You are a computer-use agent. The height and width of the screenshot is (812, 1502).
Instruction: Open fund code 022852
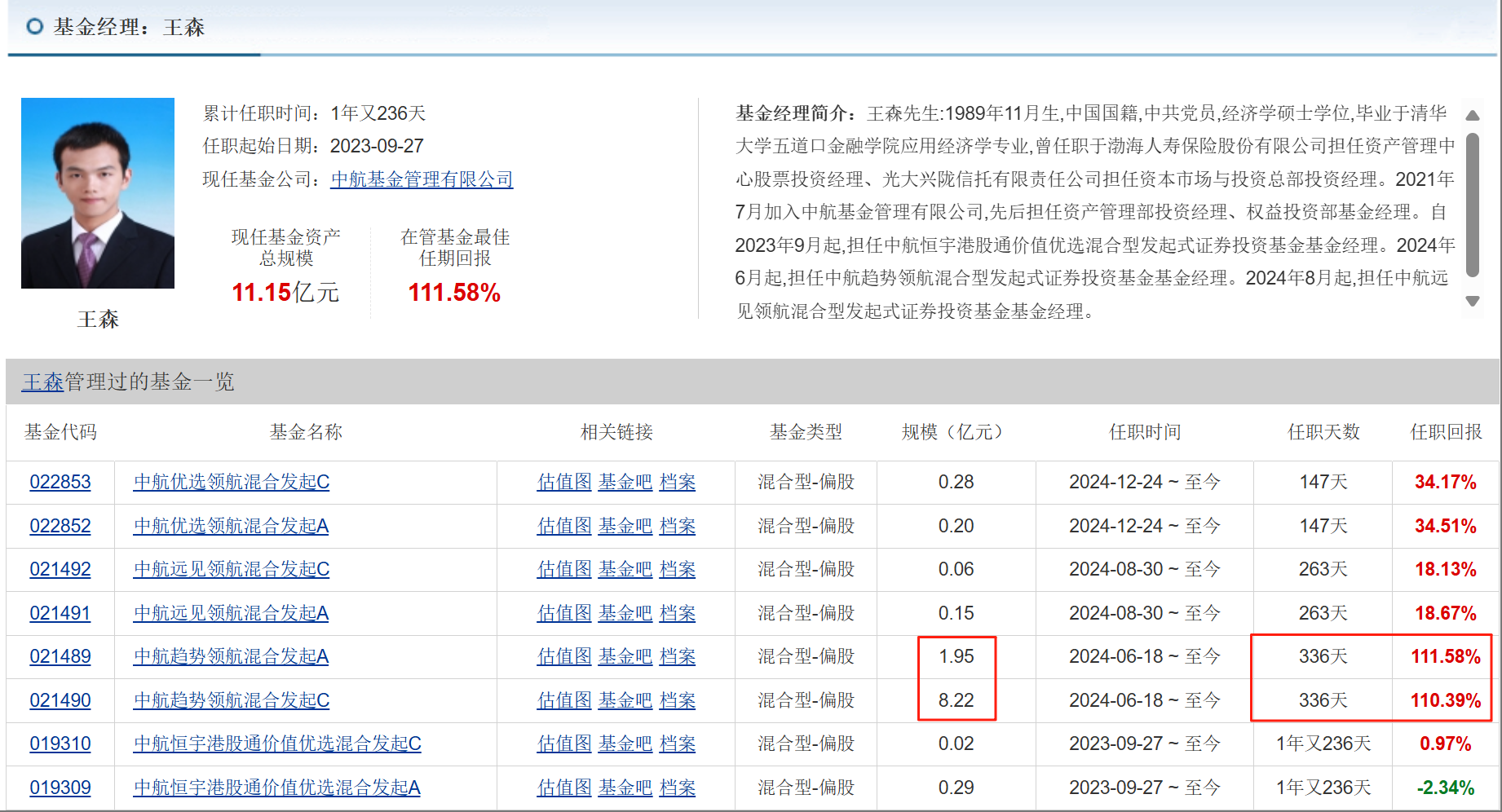coord(60,526)
